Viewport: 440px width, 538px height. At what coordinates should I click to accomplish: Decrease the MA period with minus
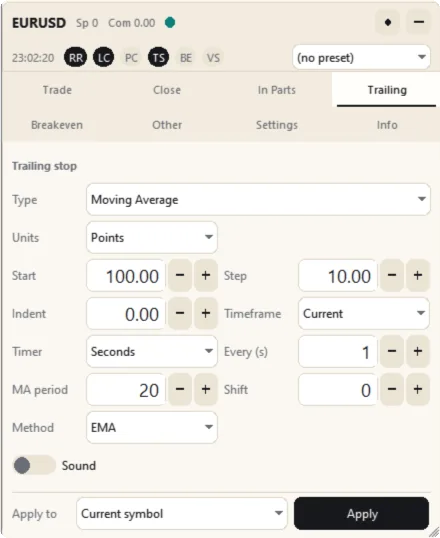(x=180, y=389)
